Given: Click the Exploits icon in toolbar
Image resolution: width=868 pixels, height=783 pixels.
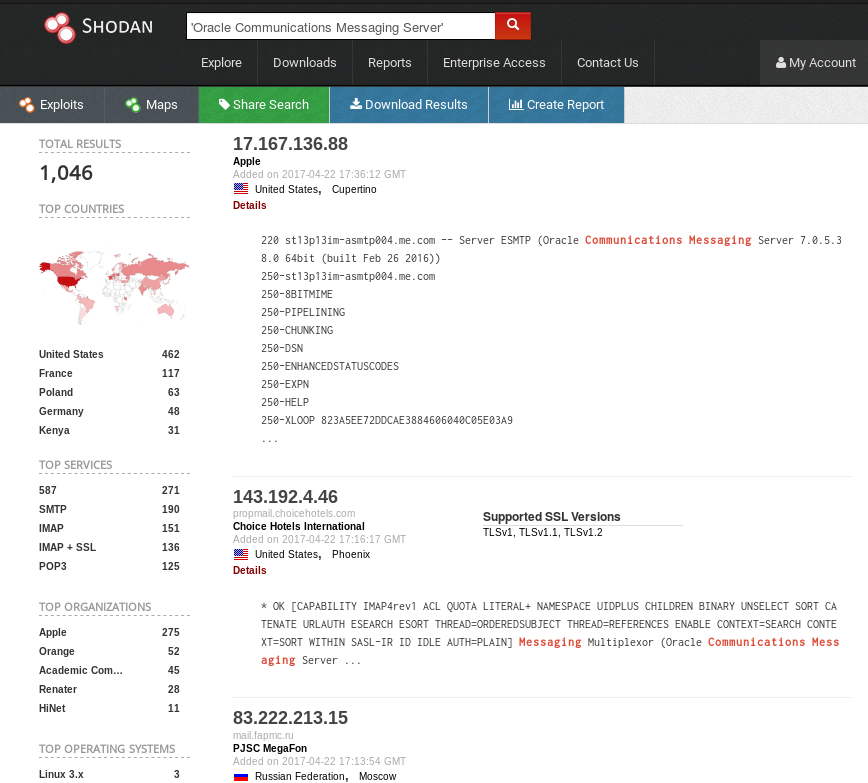Looking at the screenshot, I should (26, 105).
